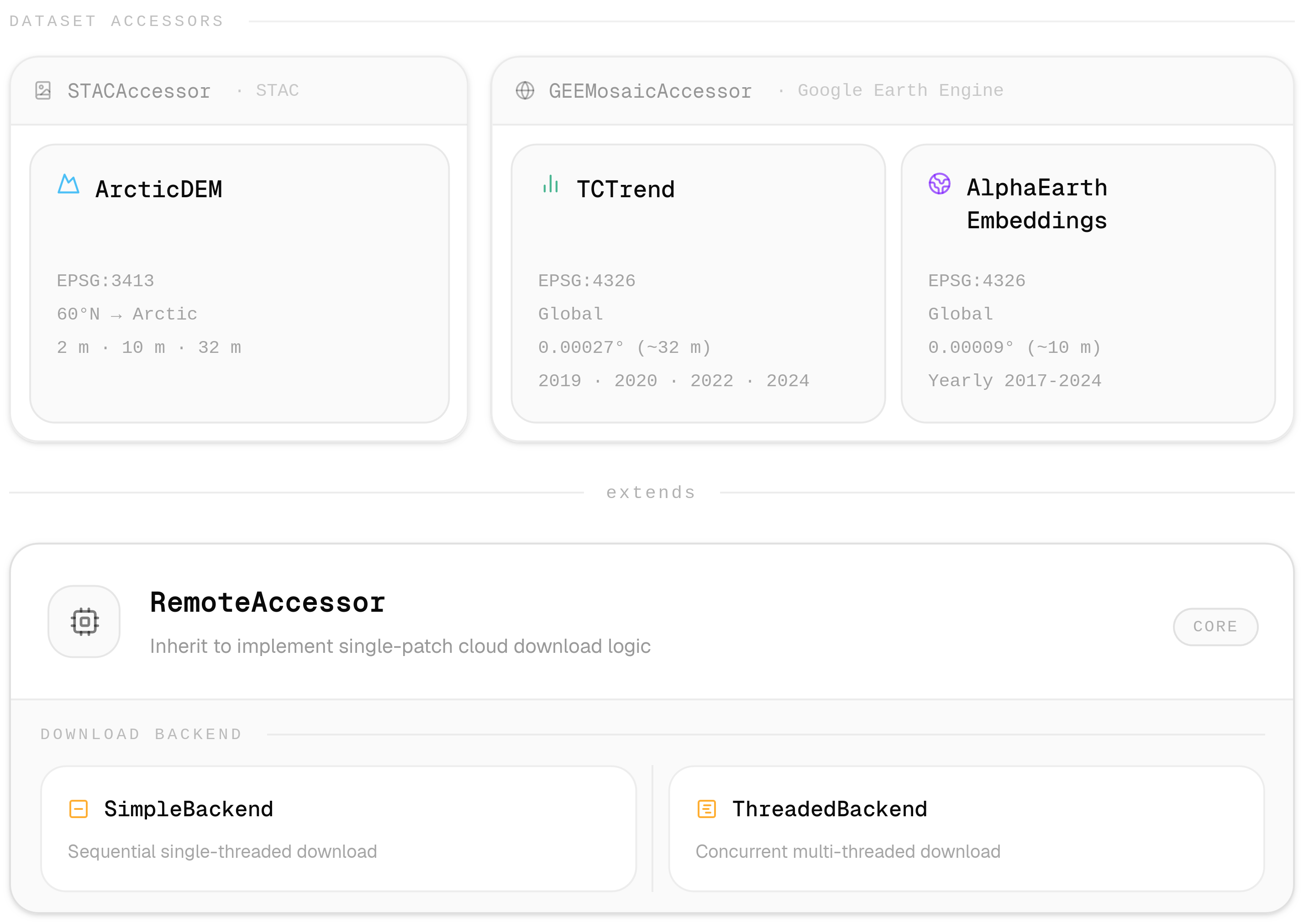Click '0.00027° (~32 m)' resolution text
The image size is (1304, 924).
point(625,347)
